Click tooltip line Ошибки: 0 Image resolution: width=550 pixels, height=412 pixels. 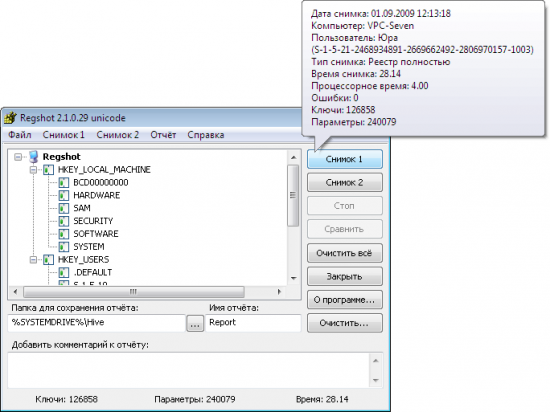[x=335, y=98]
